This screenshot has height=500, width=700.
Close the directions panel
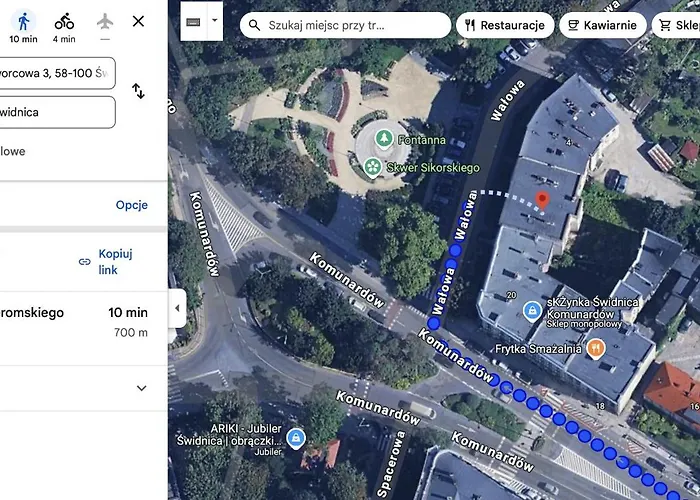coord(138,21)
